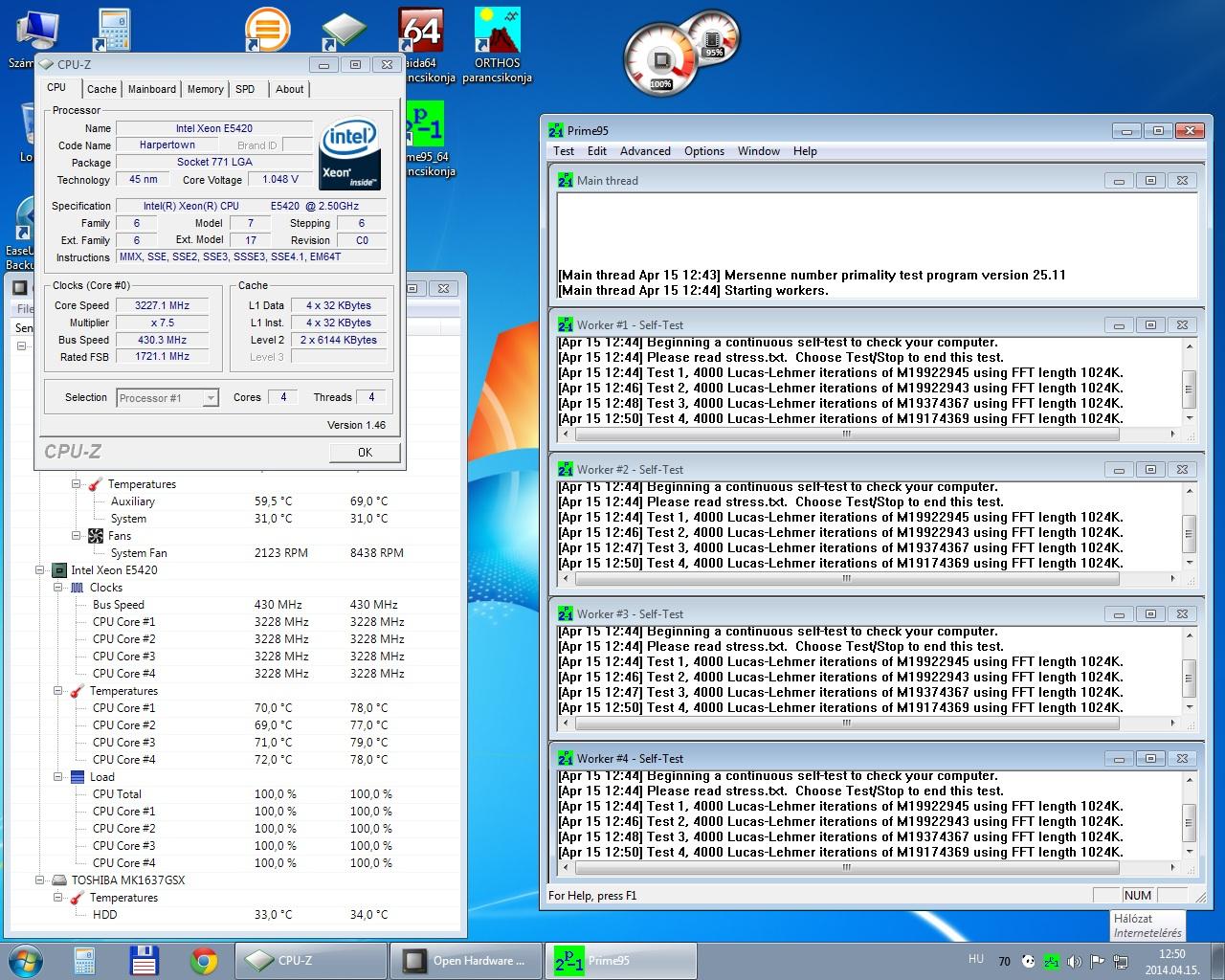
Task: Click the Main thread window icon
Action: click(566, 180)
